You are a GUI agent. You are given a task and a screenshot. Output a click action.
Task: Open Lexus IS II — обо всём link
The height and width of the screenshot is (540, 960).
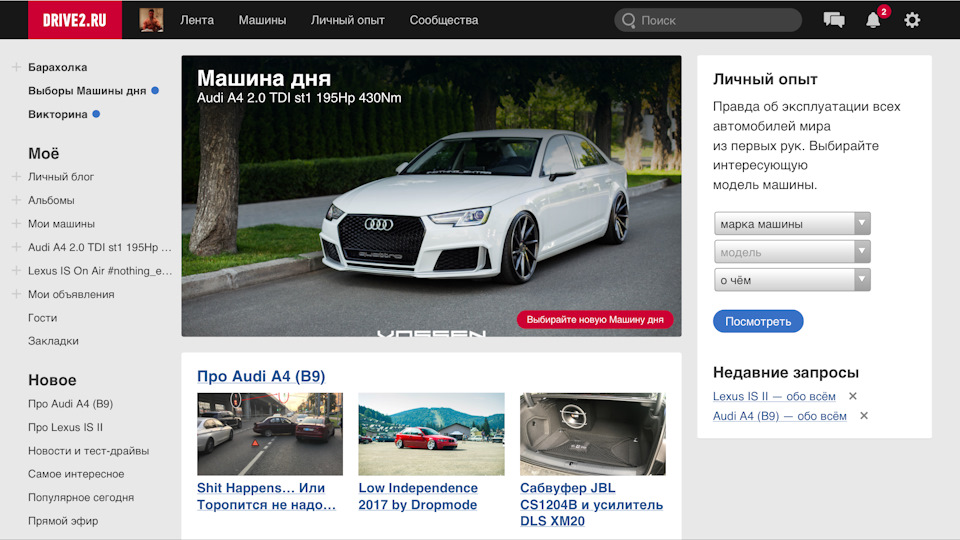tap(774, 396)
